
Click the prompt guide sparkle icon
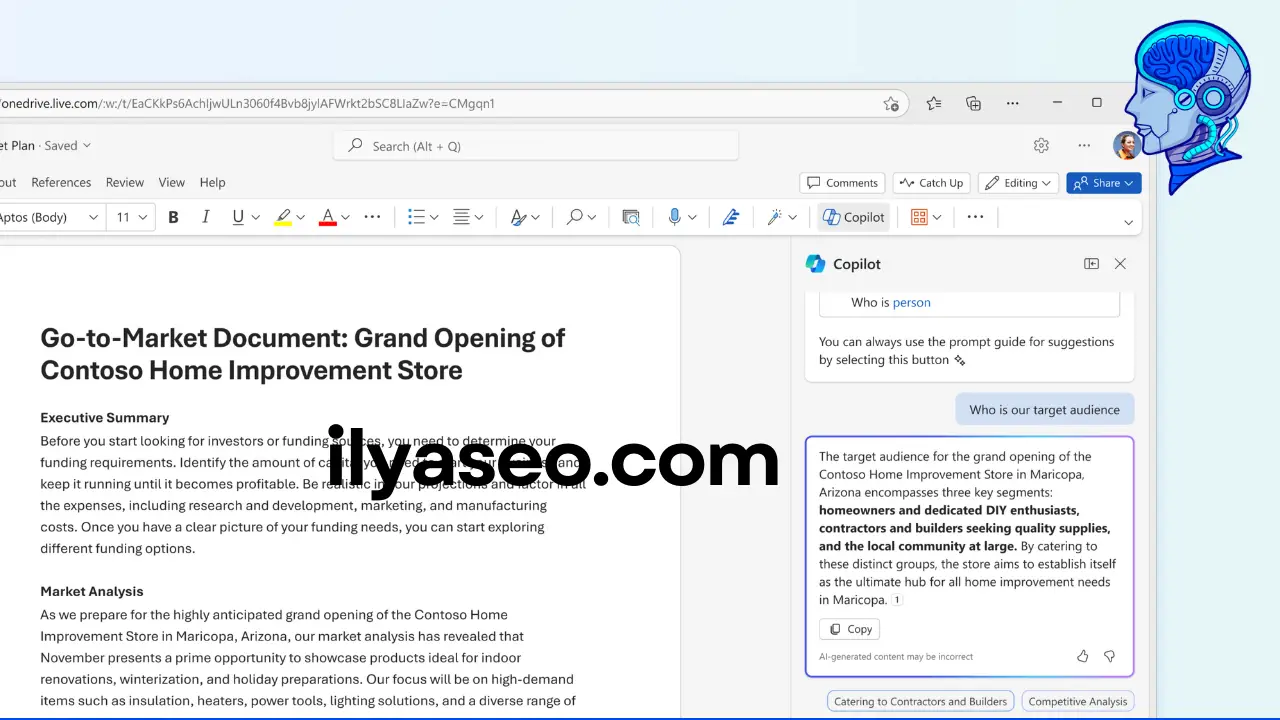pyautogui.click(x=960, y=360)
